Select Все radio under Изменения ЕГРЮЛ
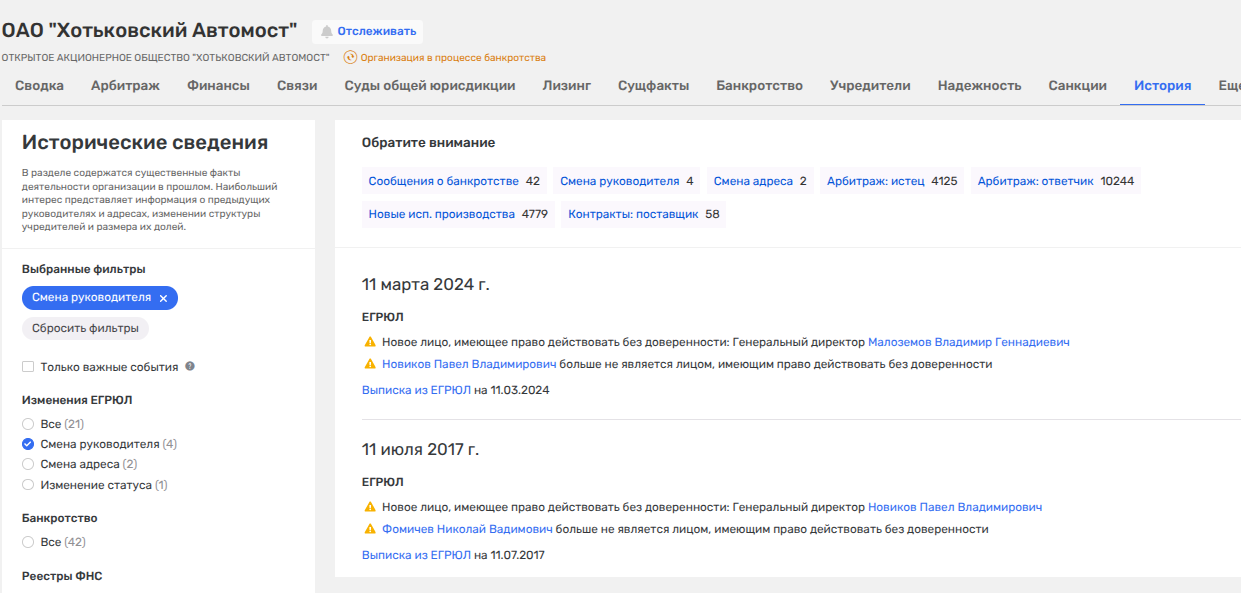The image size is (1241, 593). click(28, 424)
